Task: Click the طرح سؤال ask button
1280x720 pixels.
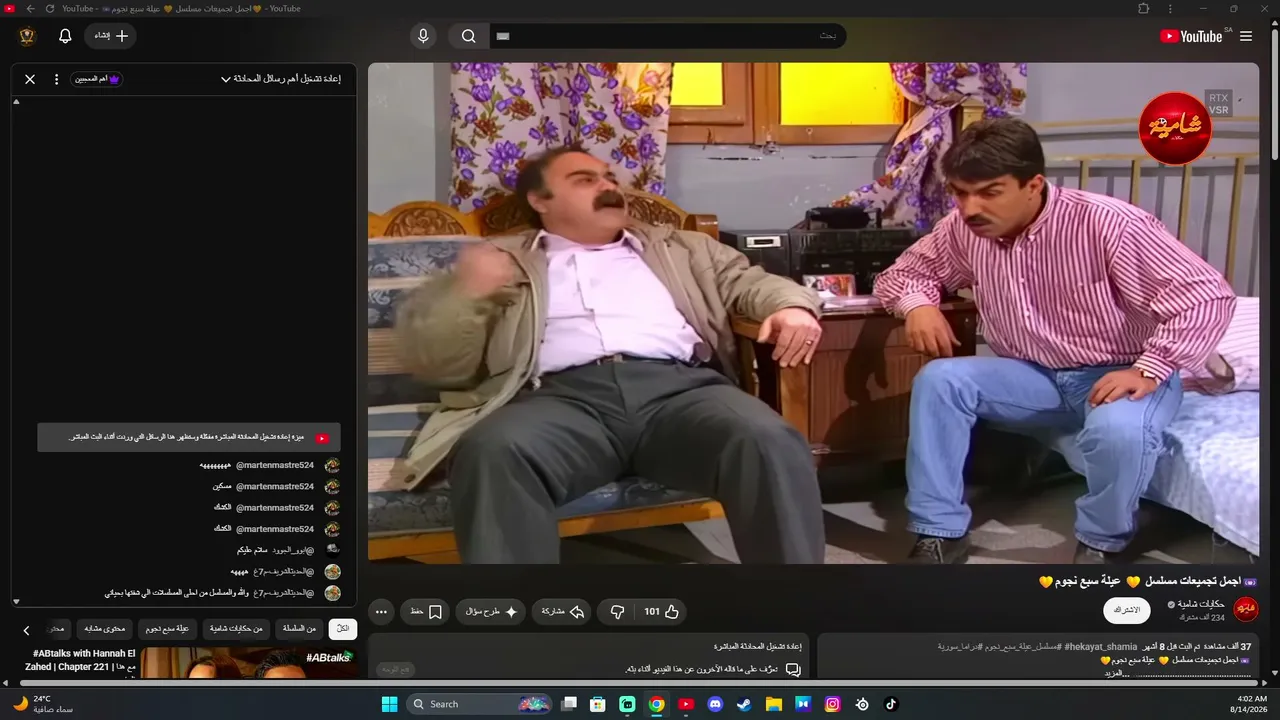Action: pyautogui.click(x=491, y=612)
